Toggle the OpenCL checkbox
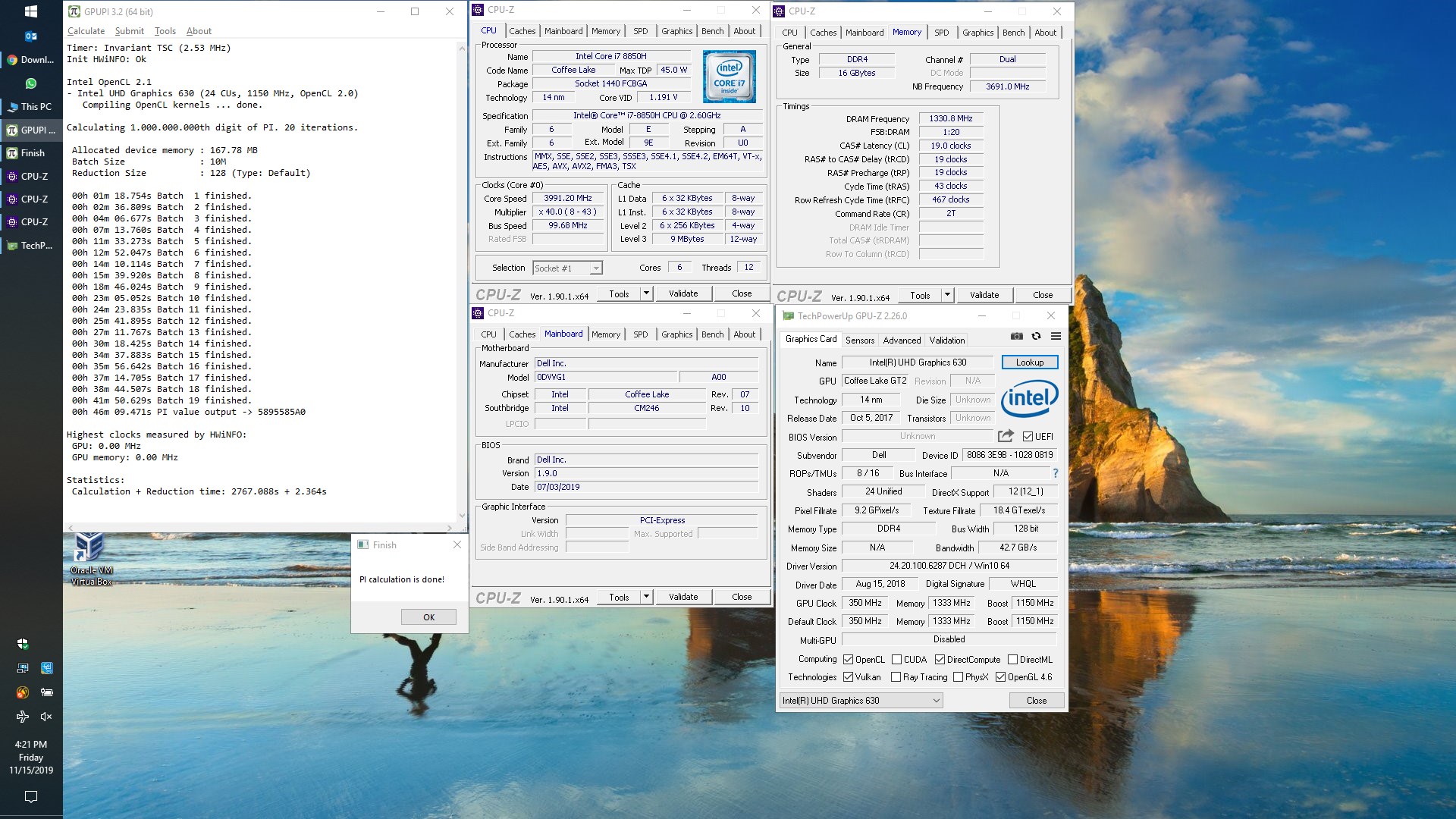Viewport: 1456px width, 819px height. 849,660
